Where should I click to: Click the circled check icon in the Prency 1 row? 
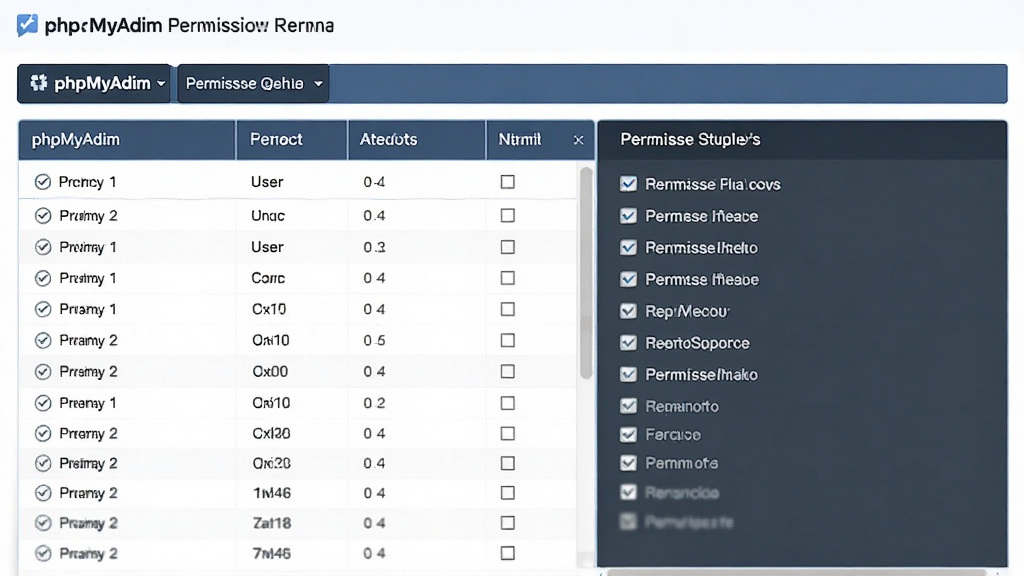(43, 182)
